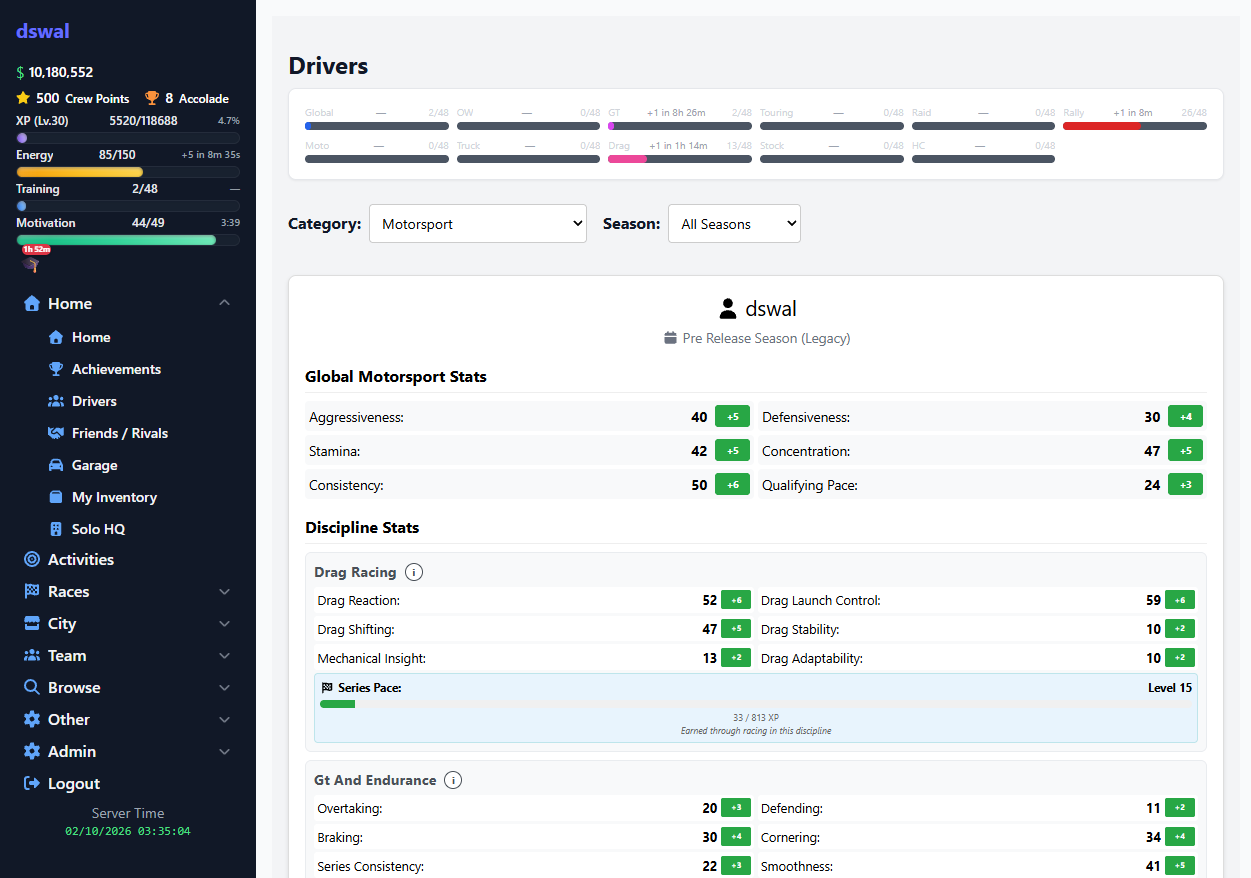Expand the Team section chevron
1251x878 pixels.
pos(224,656)
